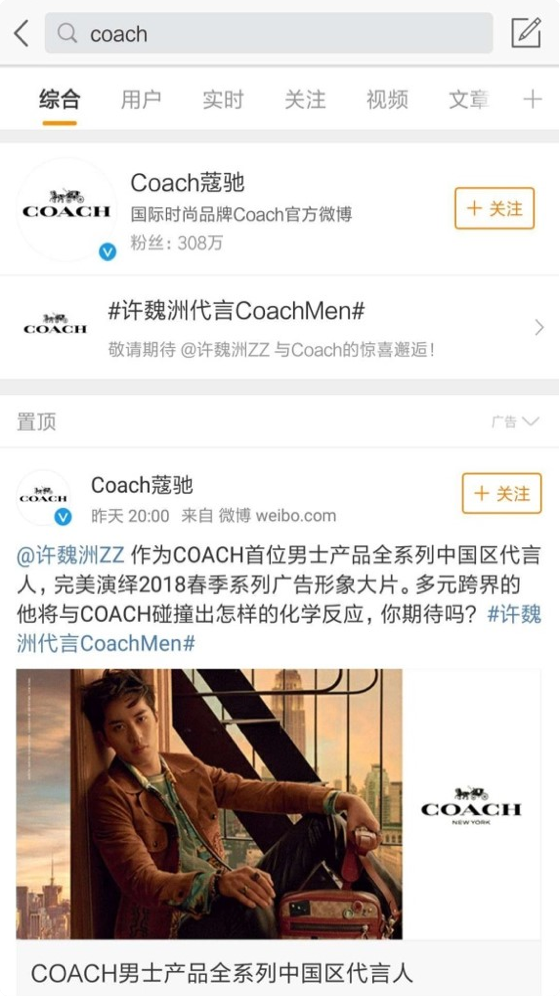The height and width of the screenshot is (996, 560).
Task: Switch to the 用户 tab
Action: (x=141, y=100)
